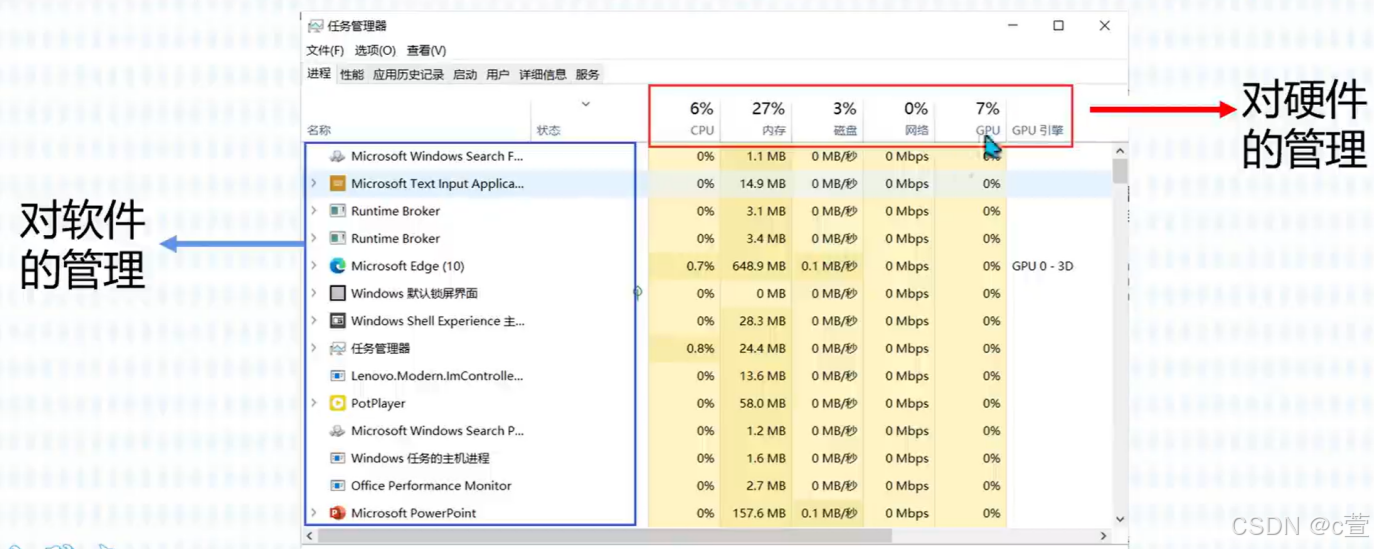Open the 选项(O) menu
Viewport: 1374px width, 549px height.
pyautogui.click(x=375, y=50)
